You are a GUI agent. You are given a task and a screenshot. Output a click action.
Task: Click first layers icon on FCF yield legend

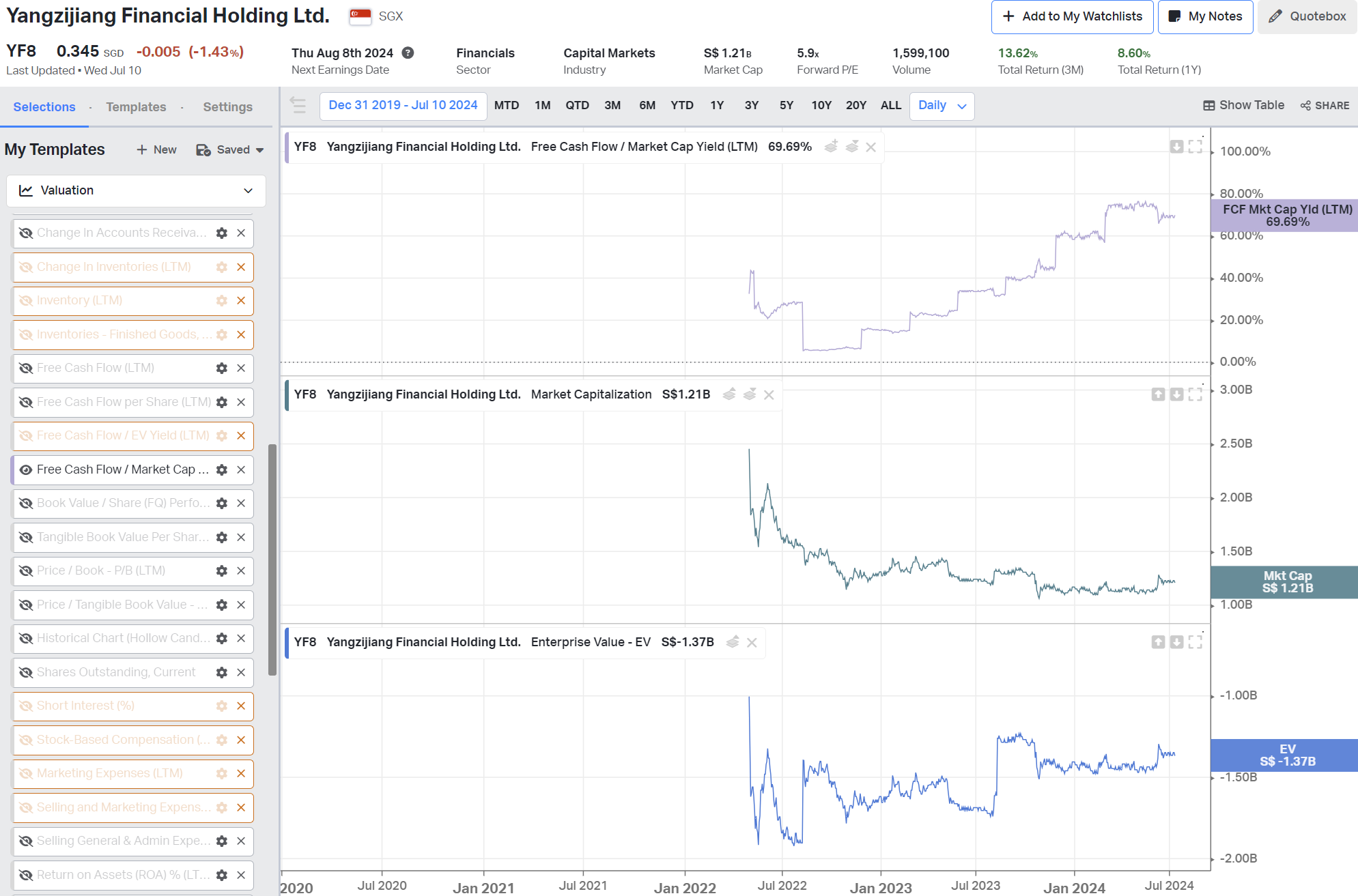(x=831, y=147)
